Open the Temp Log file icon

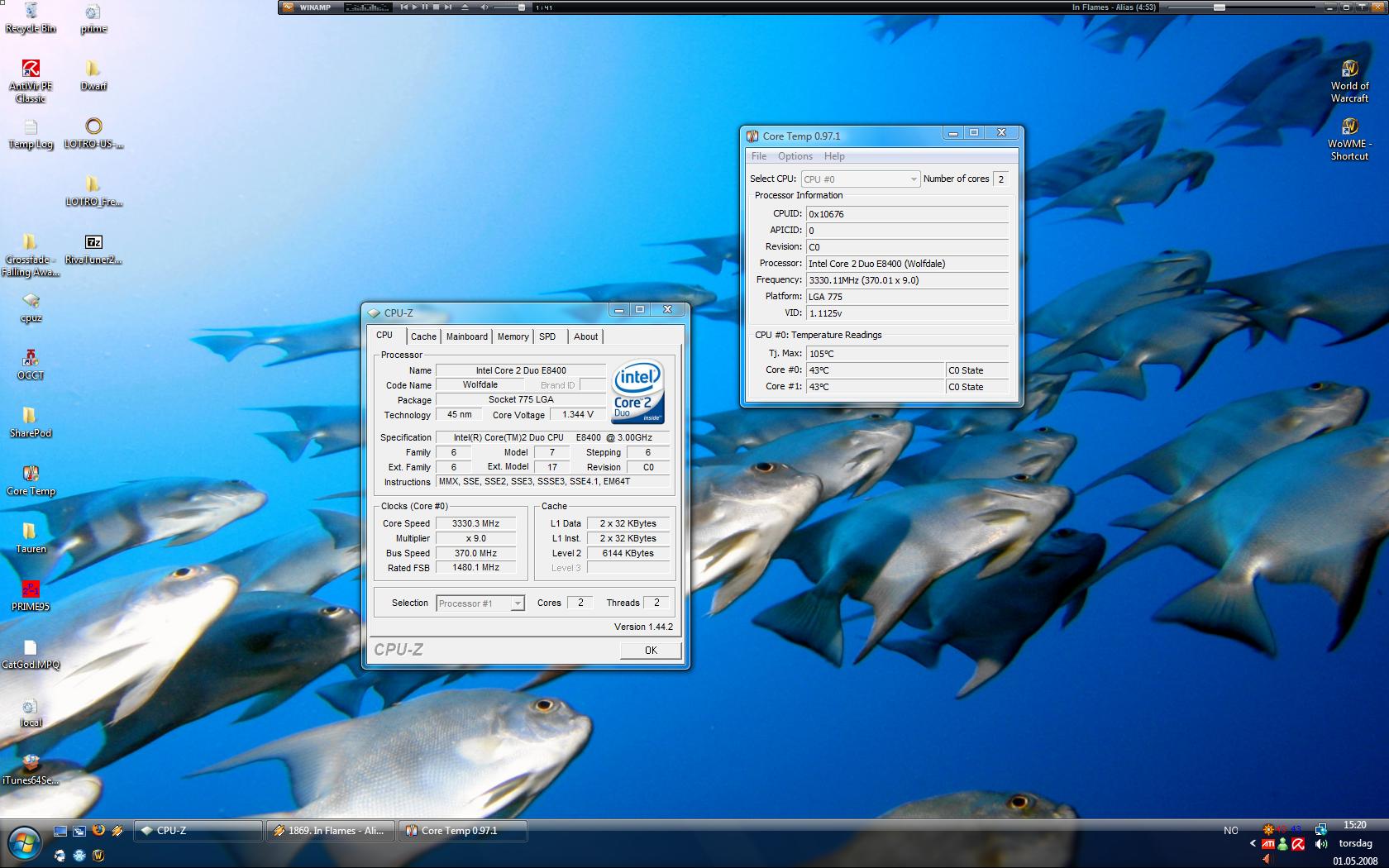[31, 133]
